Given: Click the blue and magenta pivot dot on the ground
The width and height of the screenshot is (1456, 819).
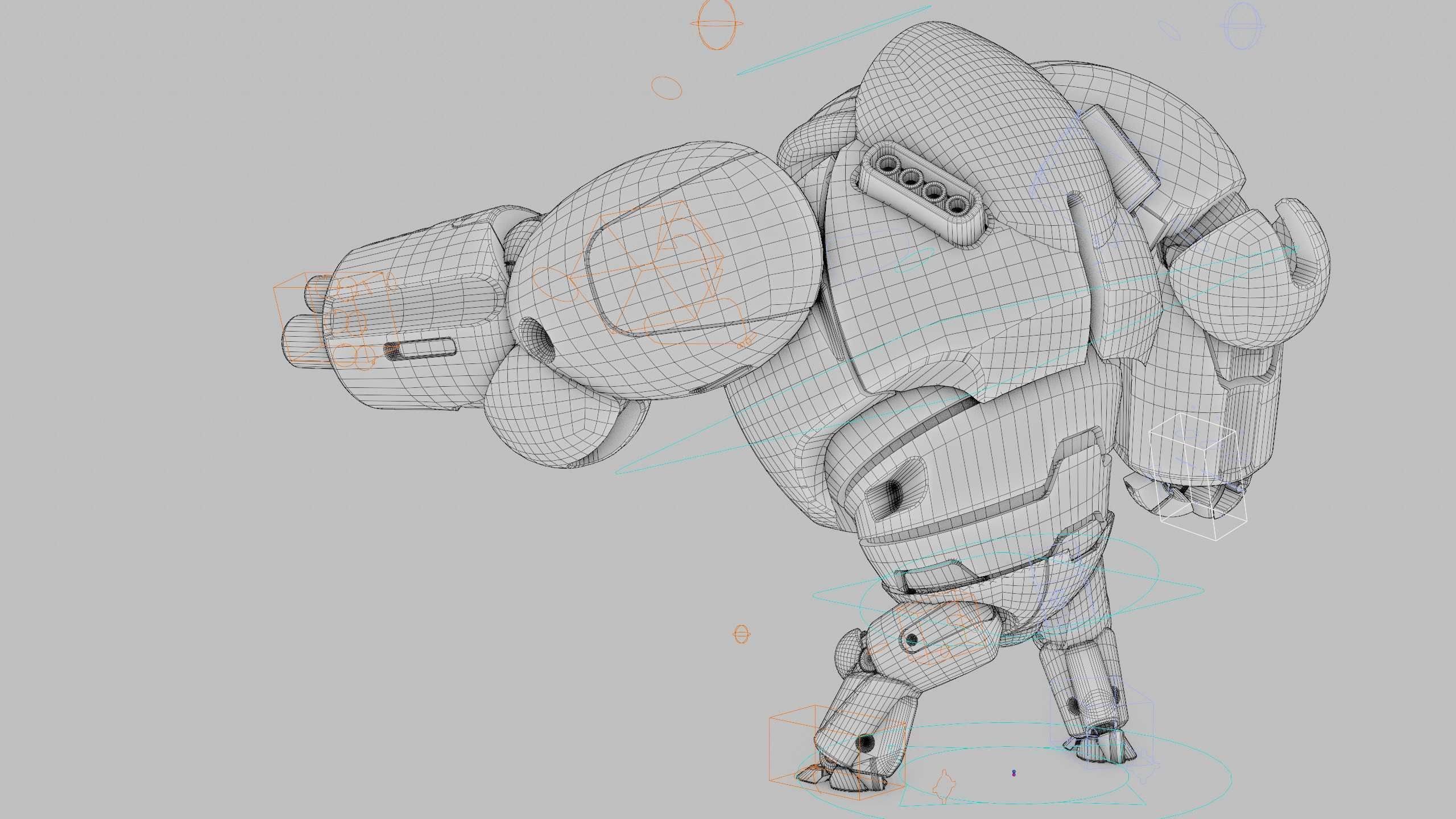Looking at the screenshot, I should [1014, 773].
